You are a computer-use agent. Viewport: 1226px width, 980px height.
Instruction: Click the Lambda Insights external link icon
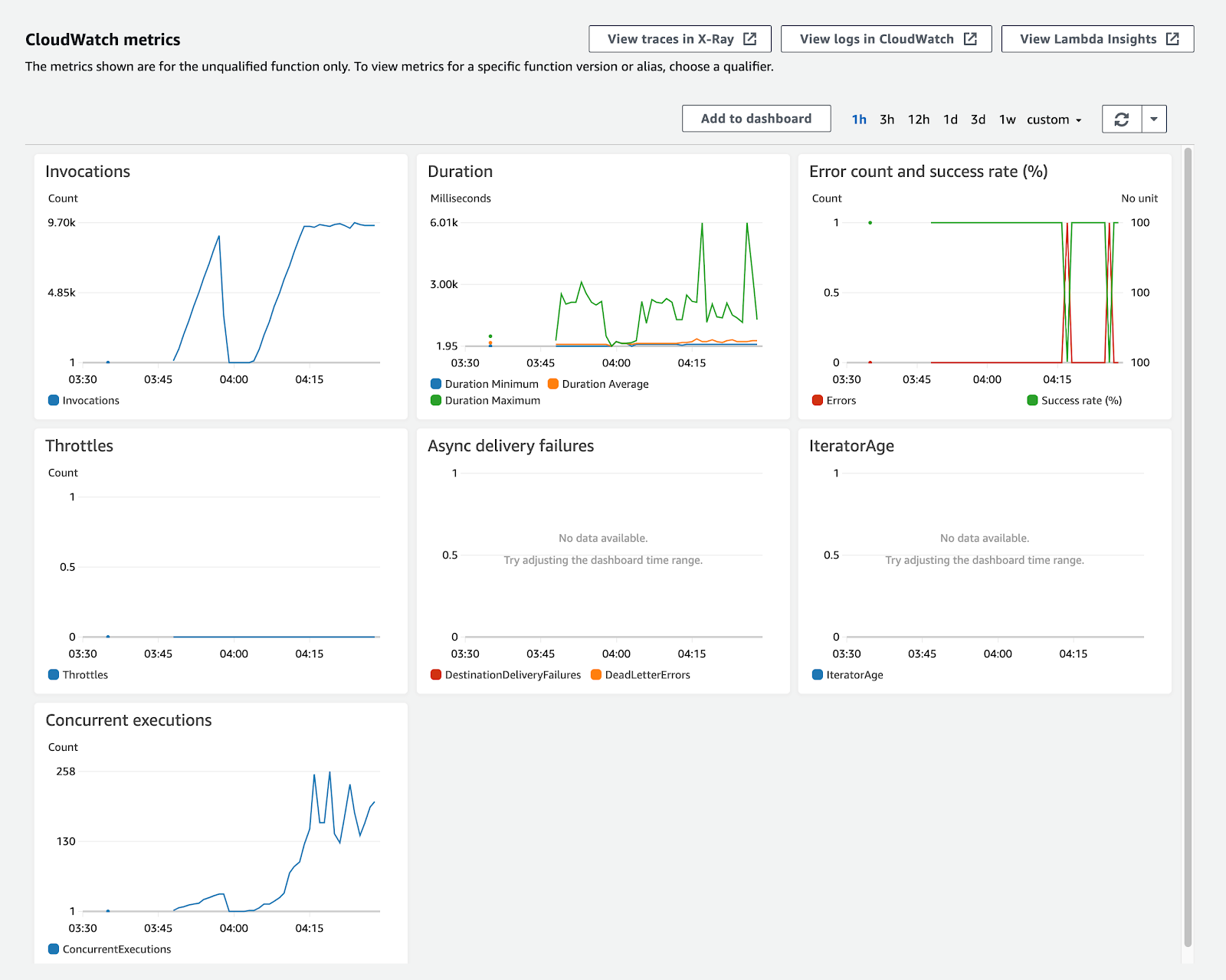pos(1172,39)
